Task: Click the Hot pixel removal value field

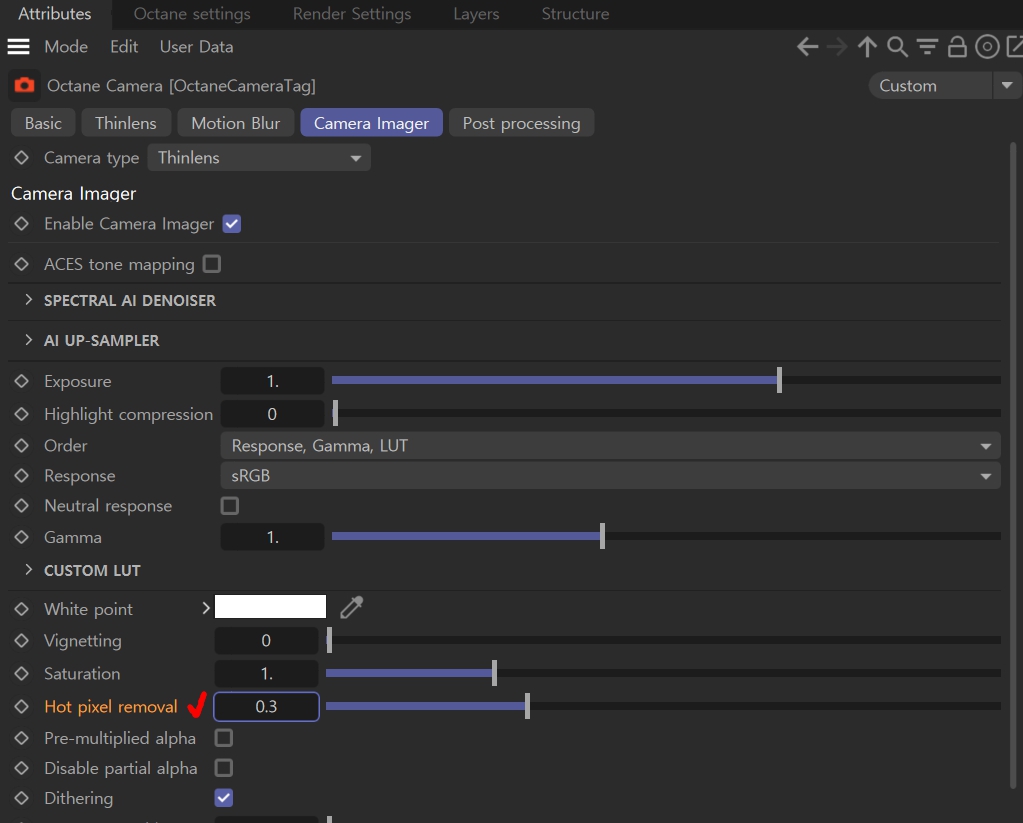Action: (266, 706)
